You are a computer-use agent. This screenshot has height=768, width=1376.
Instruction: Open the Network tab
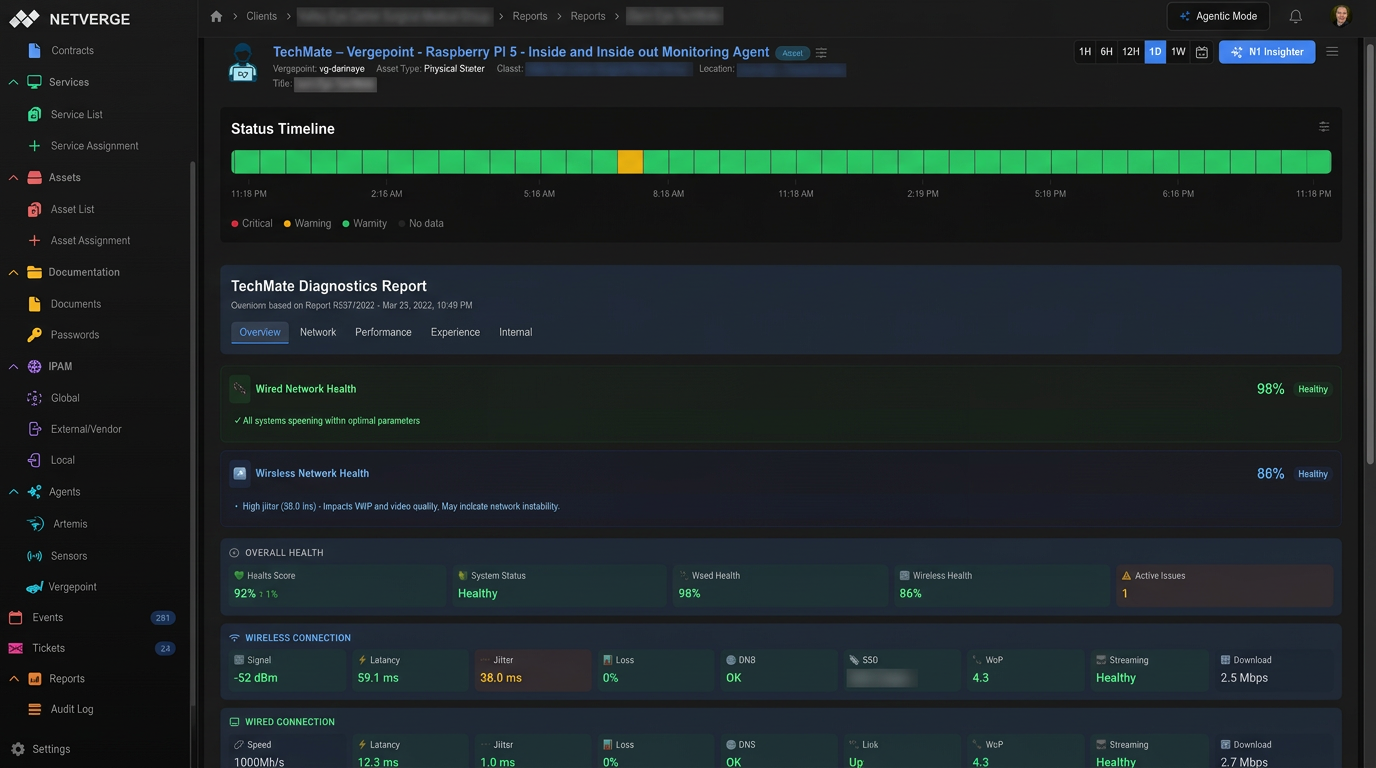pos(318,332)
